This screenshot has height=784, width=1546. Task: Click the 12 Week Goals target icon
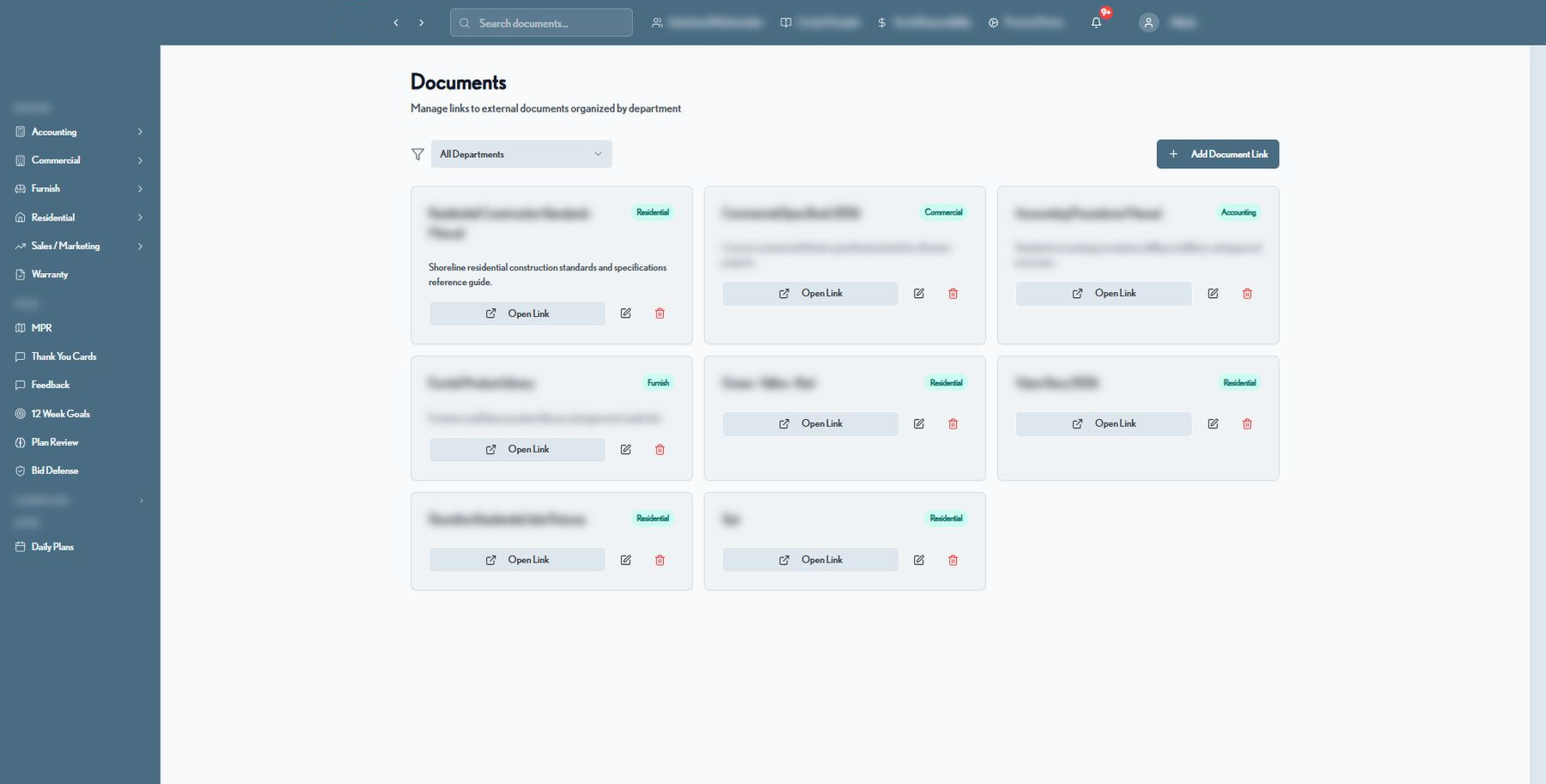coord(21,414)
